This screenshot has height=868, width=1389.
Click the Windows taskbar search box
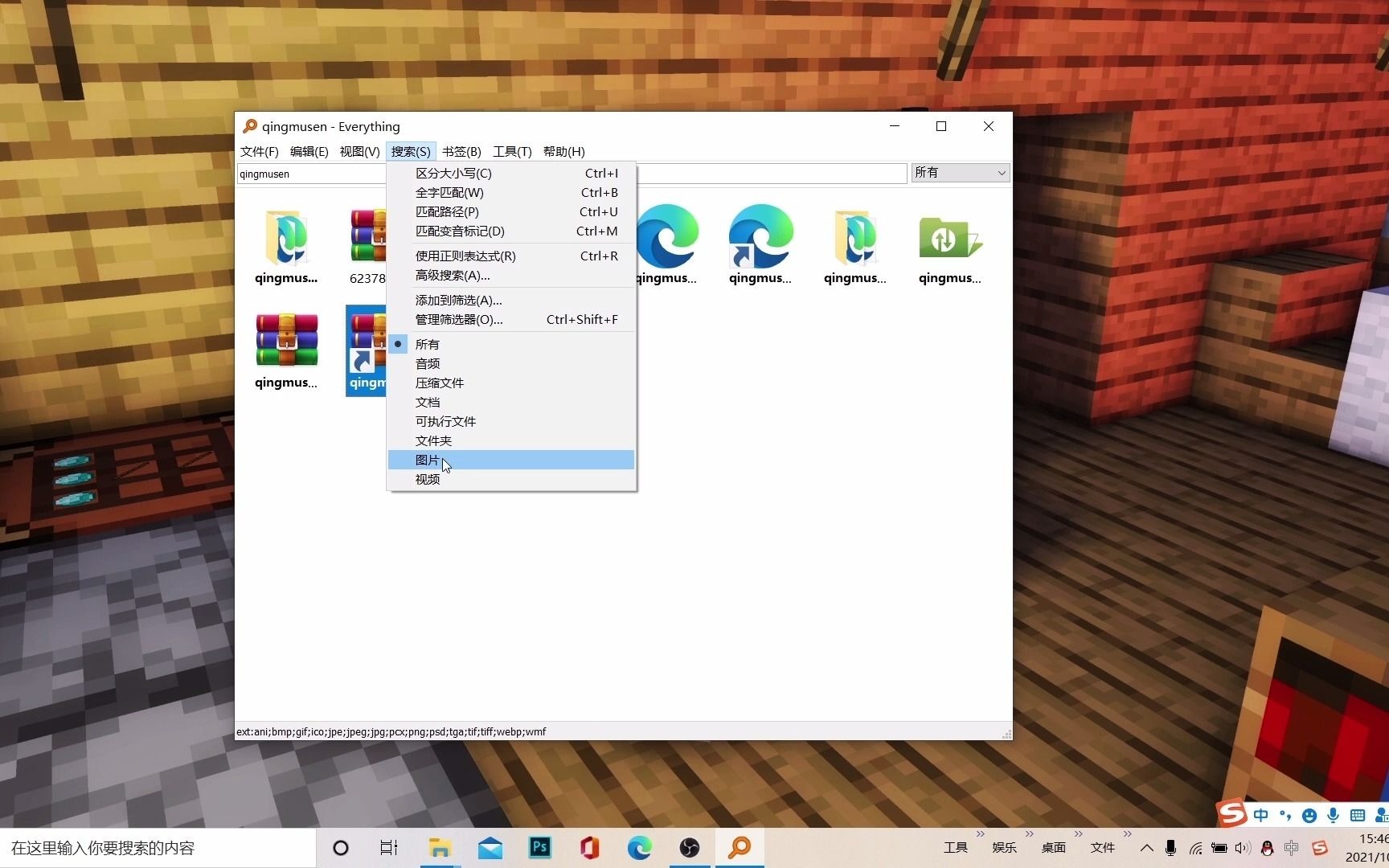[158, 848]
